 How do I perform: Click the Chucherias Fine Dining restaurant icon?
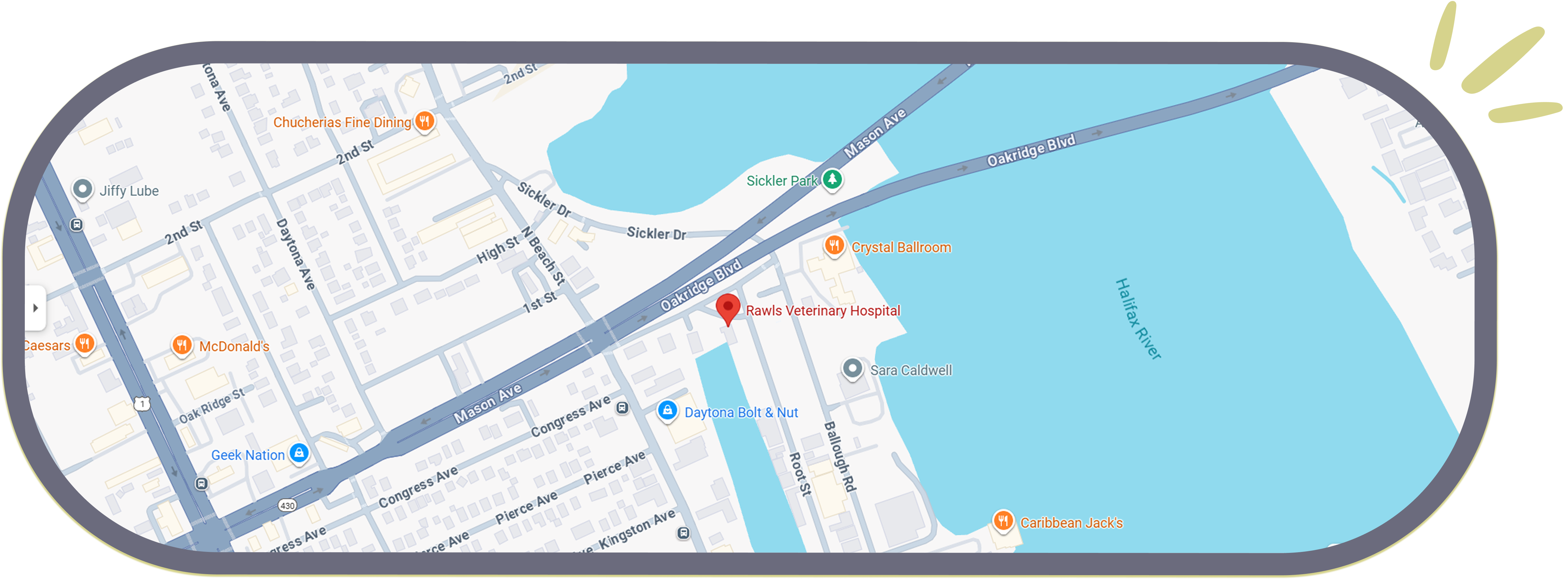424,120
